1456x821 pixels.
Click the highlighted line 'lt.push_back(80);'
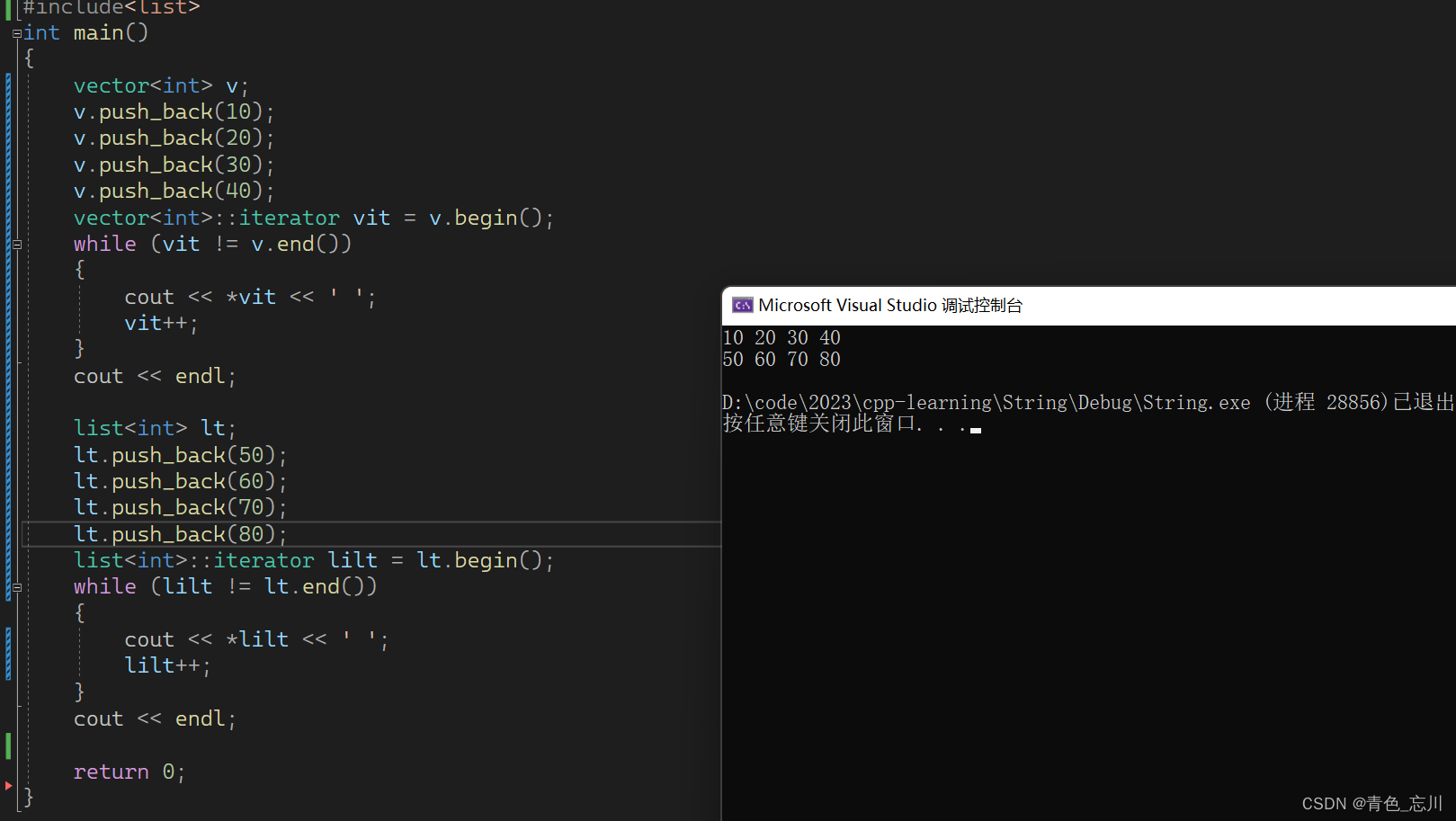click(x=180, y=535)
